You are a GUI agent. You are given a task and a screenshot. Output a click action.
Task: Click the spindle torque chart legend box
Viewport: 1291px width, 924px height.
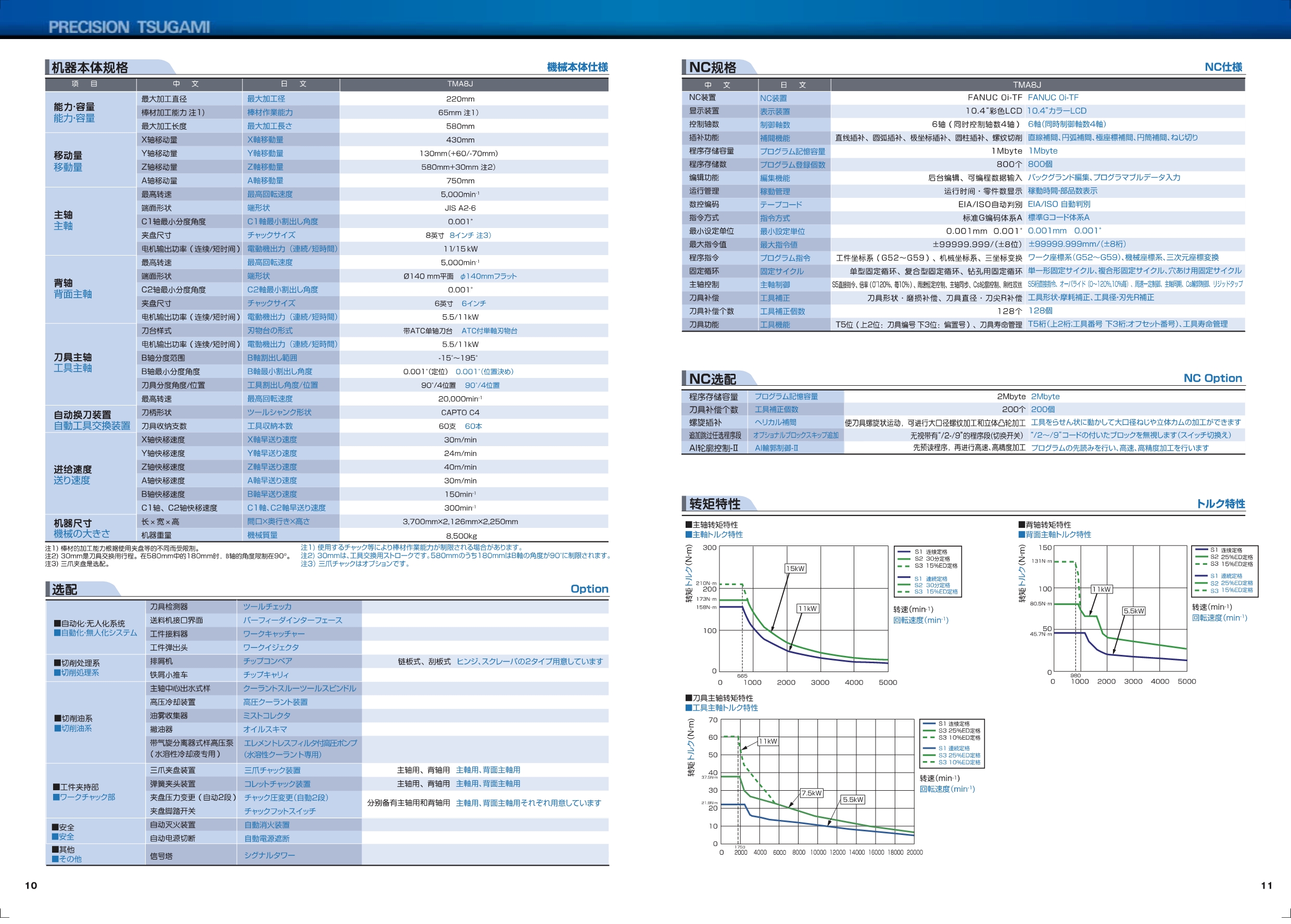click(x=928, y=571)
